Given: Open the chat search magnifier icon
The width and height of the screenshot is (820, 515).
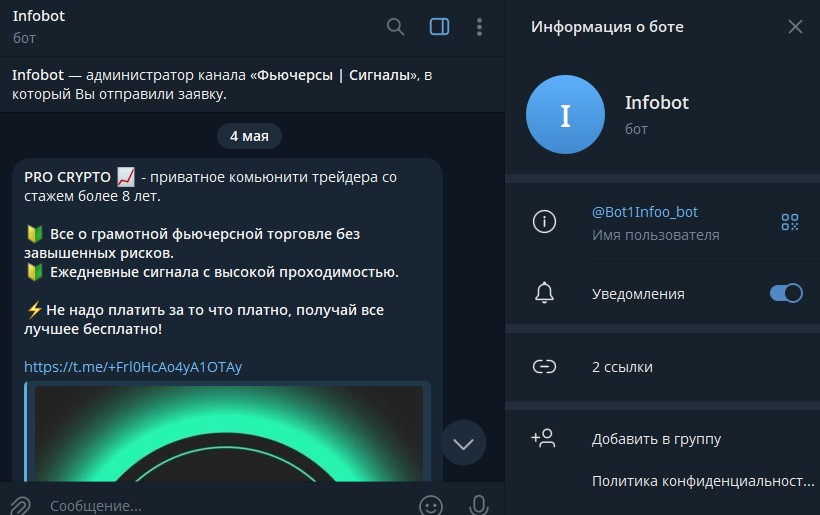Looking at the screenshot, I should pyautogui.click(x=395, y=27).
